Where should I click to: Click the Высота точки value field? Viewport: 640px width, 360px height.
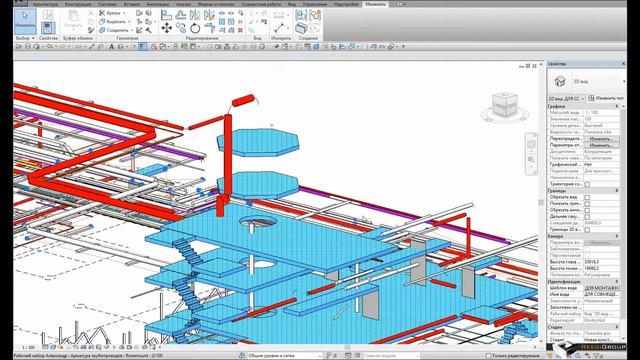click(601, 269)
